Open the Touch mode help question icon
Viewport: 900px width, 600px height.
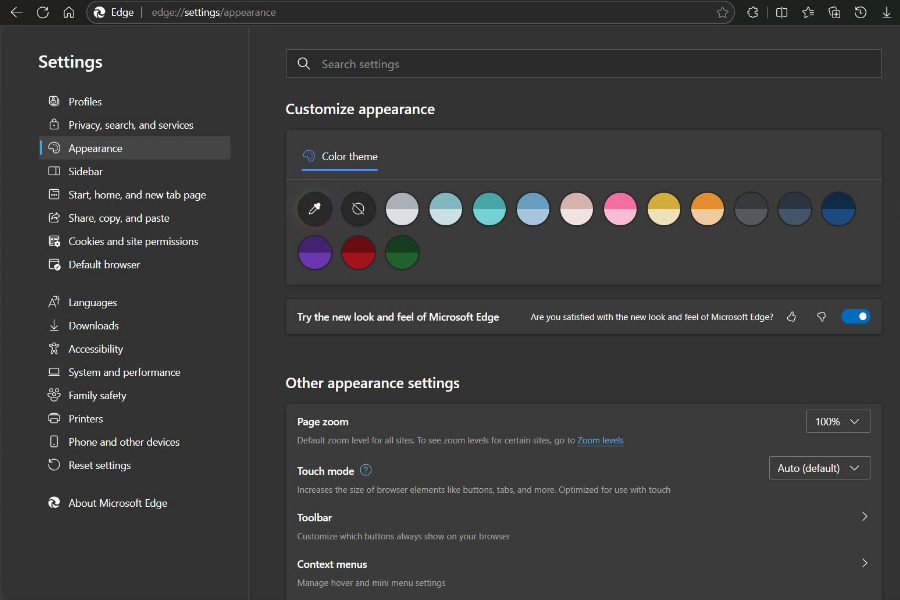(366, 470)
